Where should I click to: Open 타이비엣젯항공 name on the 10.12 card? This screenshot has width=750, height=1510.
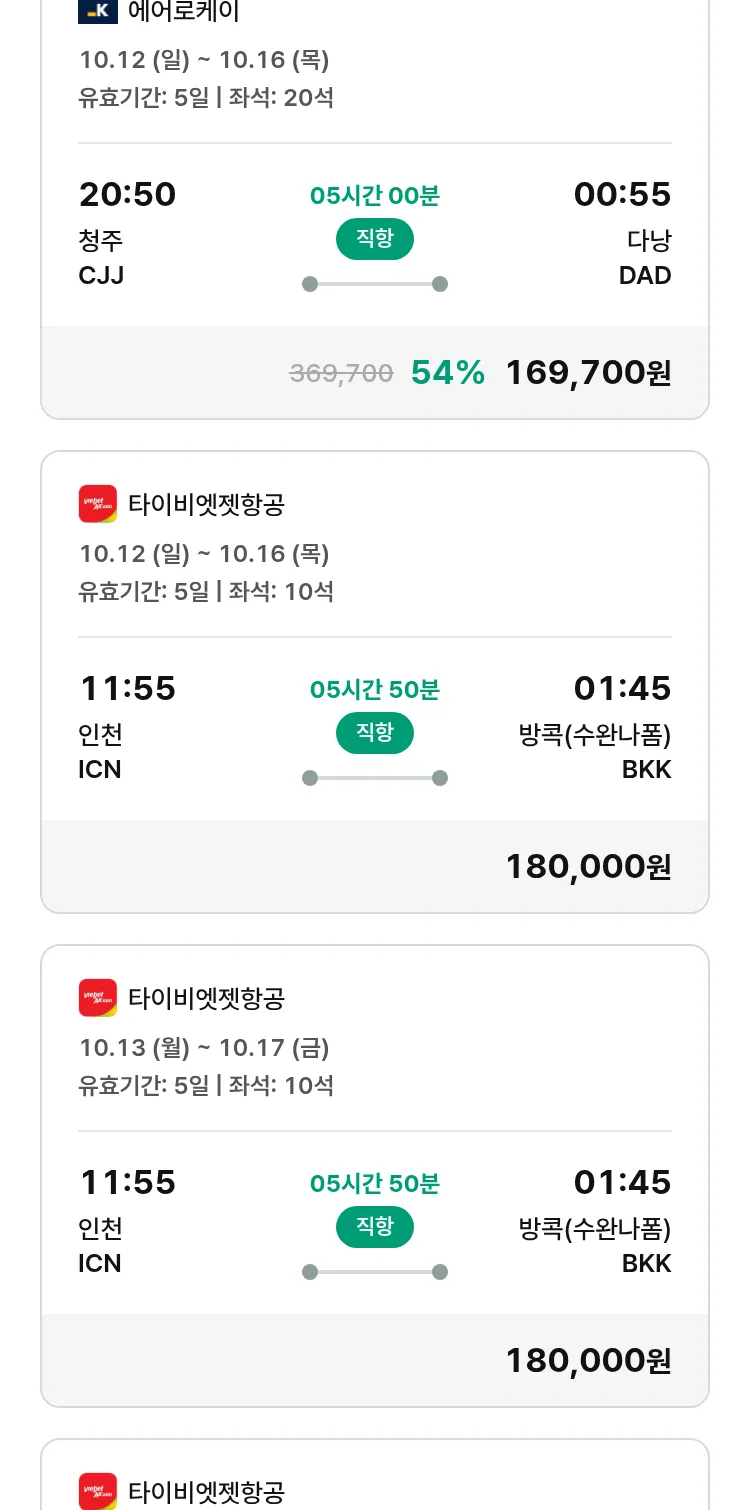[x=207, y=504]
